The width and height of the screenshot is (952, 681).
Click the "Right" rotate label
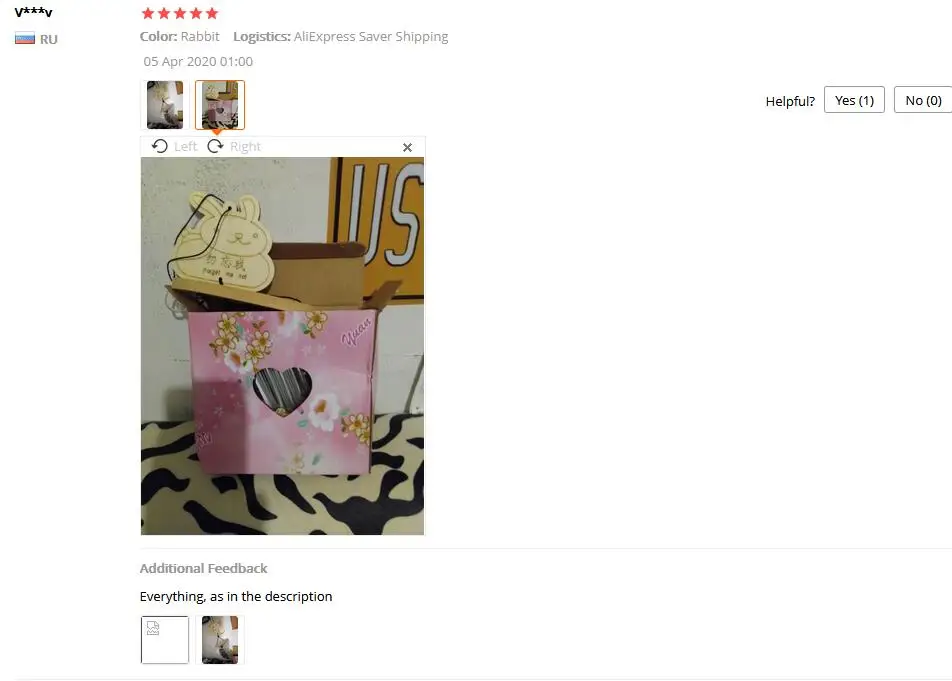(x=245, y=146)
